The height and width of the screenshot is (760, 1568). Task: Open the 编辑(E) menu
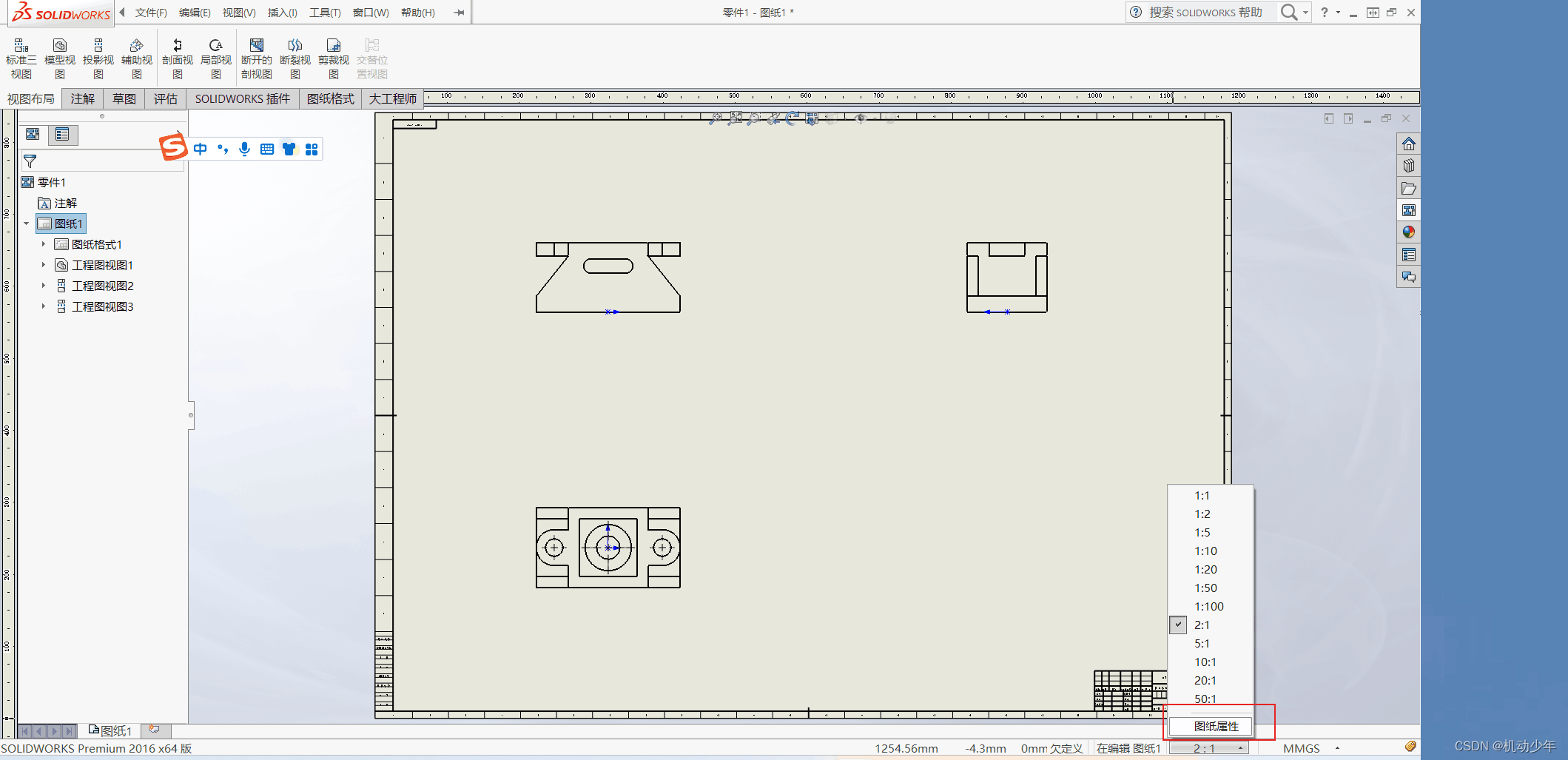click(x=195, y=13)
